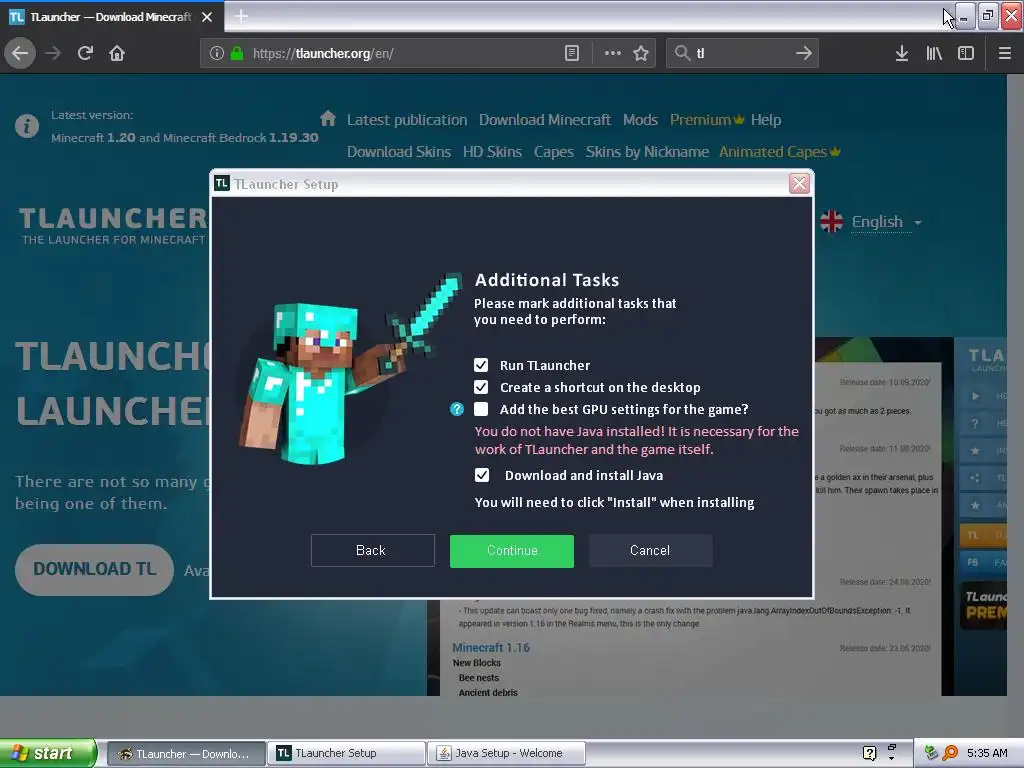Open the Firefox downloads panel
Image resolution: width=1024 pixels, height=768 pixels.
coord(902,53)
